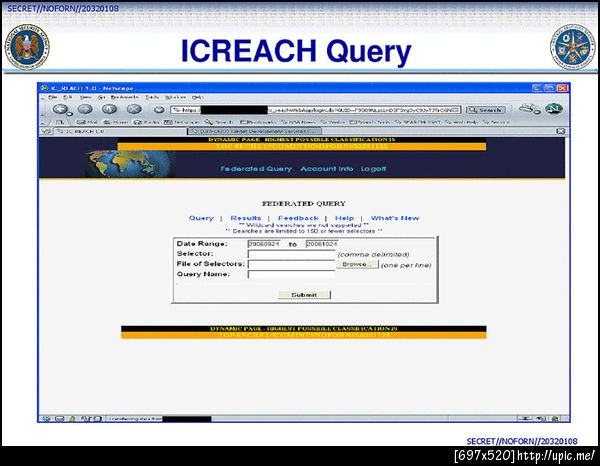Viewport: 600px width, 466px height.
Task: Switch to the IC REACH 1.0 tab
Action: click(119, 131)
